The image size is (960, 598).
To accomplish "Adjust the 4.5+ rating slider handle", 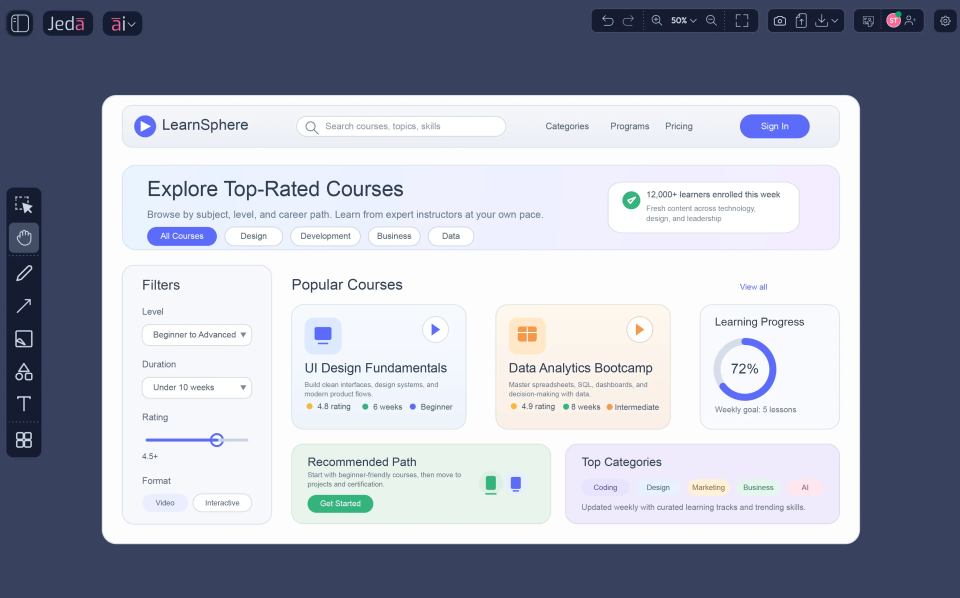I will pos(217,439).
